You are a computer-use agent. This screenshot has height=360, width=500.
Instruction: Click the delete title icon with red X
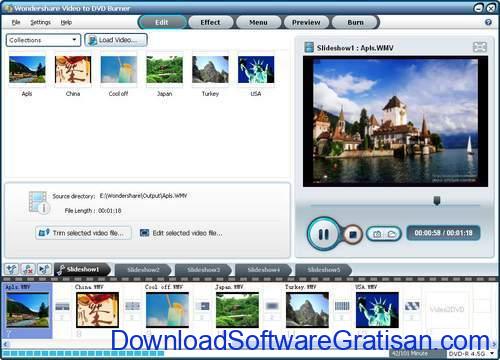point(28,269)
